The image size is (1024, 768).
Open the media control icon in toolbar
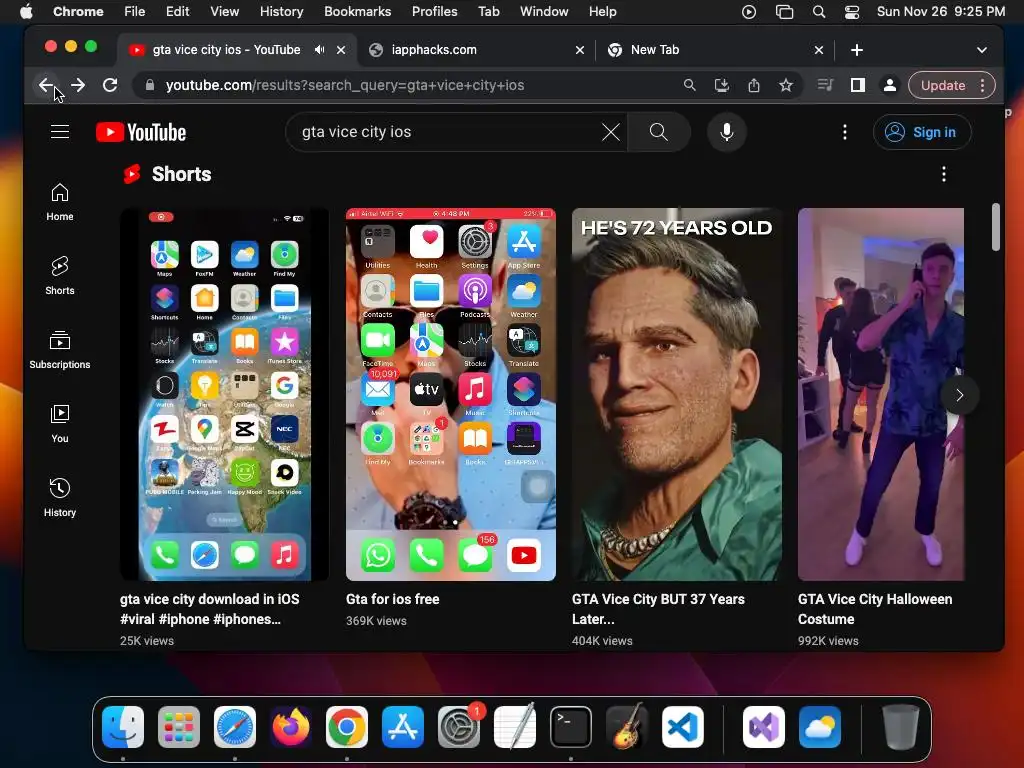pyautogui.click(x=825, y=85)
